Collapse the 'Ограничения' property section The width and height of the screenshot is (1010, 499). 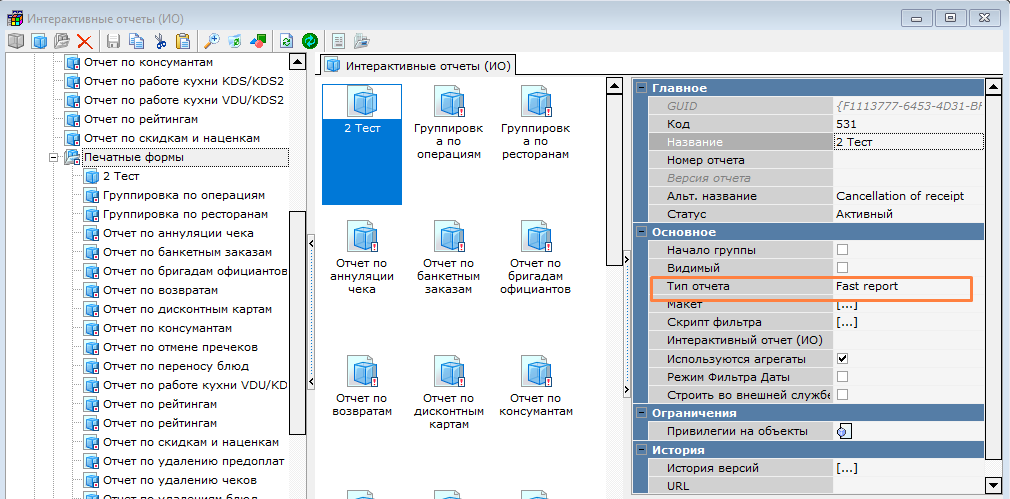(641, 413)
